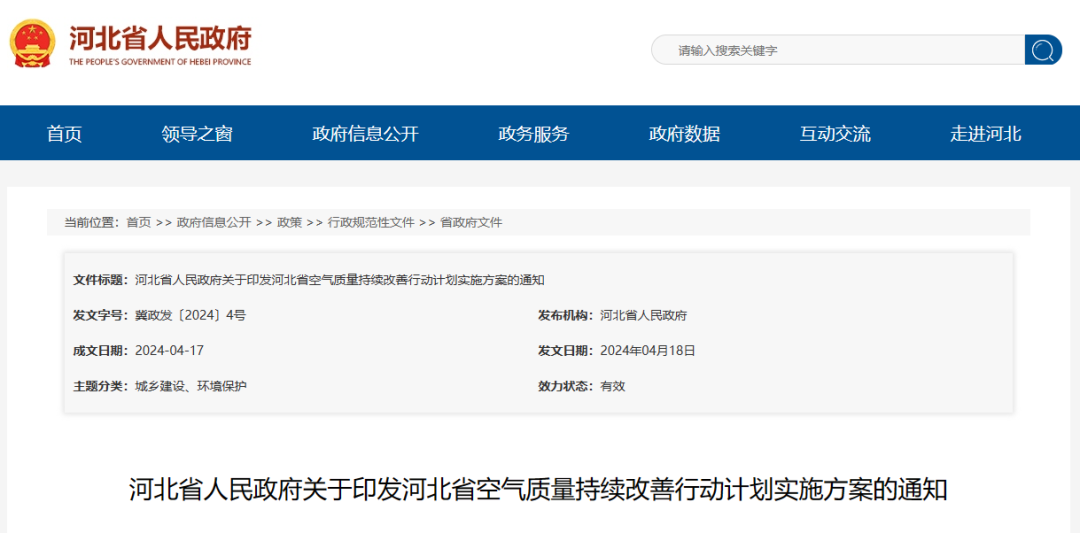Click 政府信息公开 in the breadcrumb trail
This screenshot has height=533, width=1080.
coord(214,222)
